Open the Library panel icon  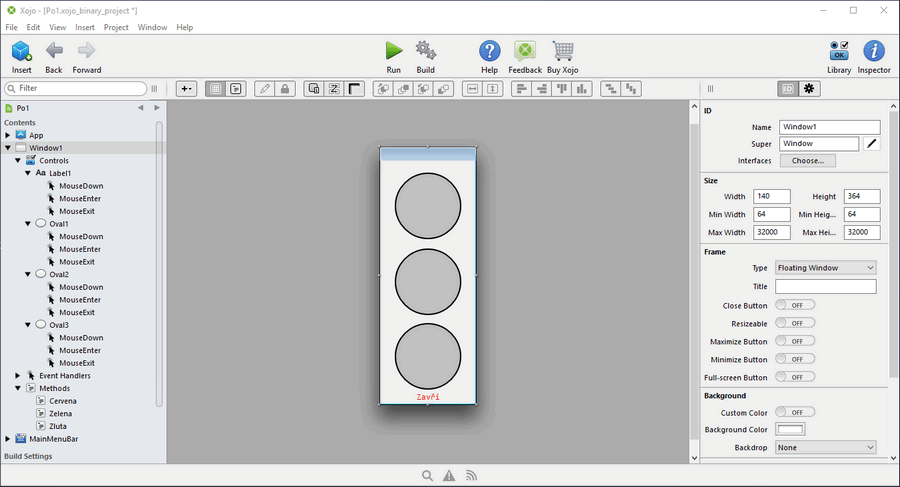click(x=839, y=51)
